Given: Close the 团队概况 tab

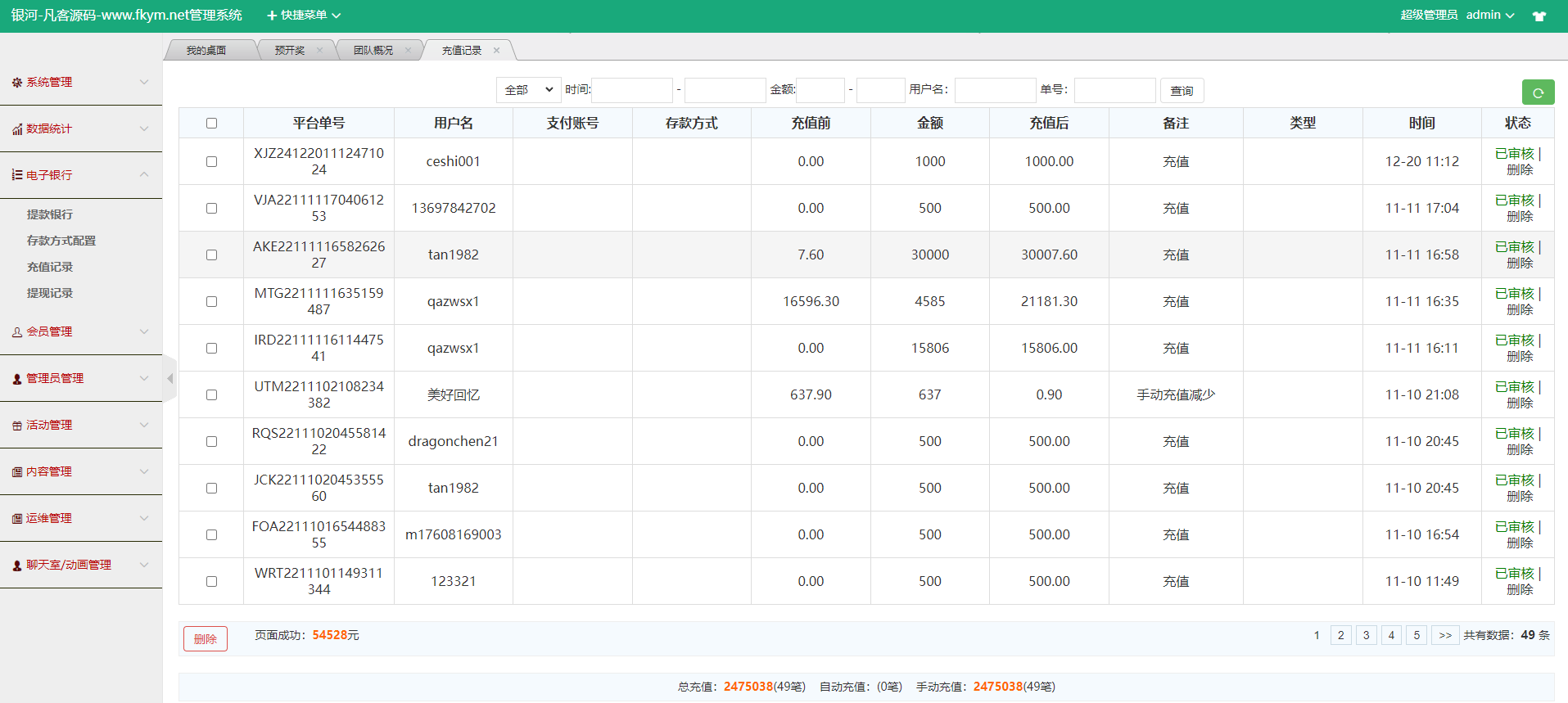Looking at the screenshot, I should click(408, 51).
